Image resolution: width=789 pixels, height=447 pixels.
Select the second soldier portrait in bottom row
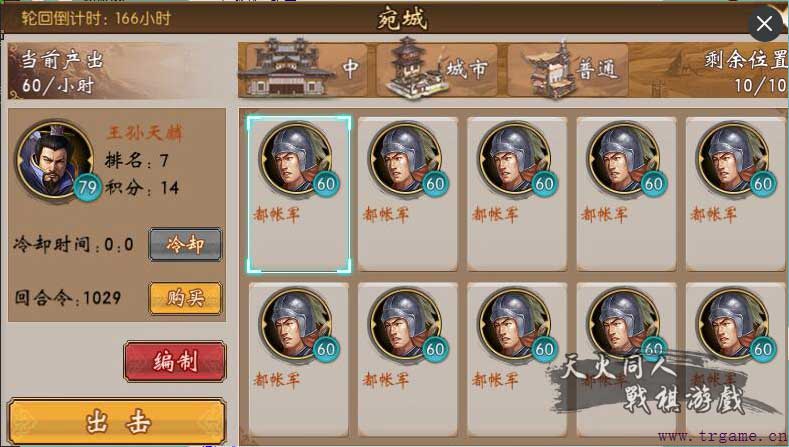[x=406, y=324]
